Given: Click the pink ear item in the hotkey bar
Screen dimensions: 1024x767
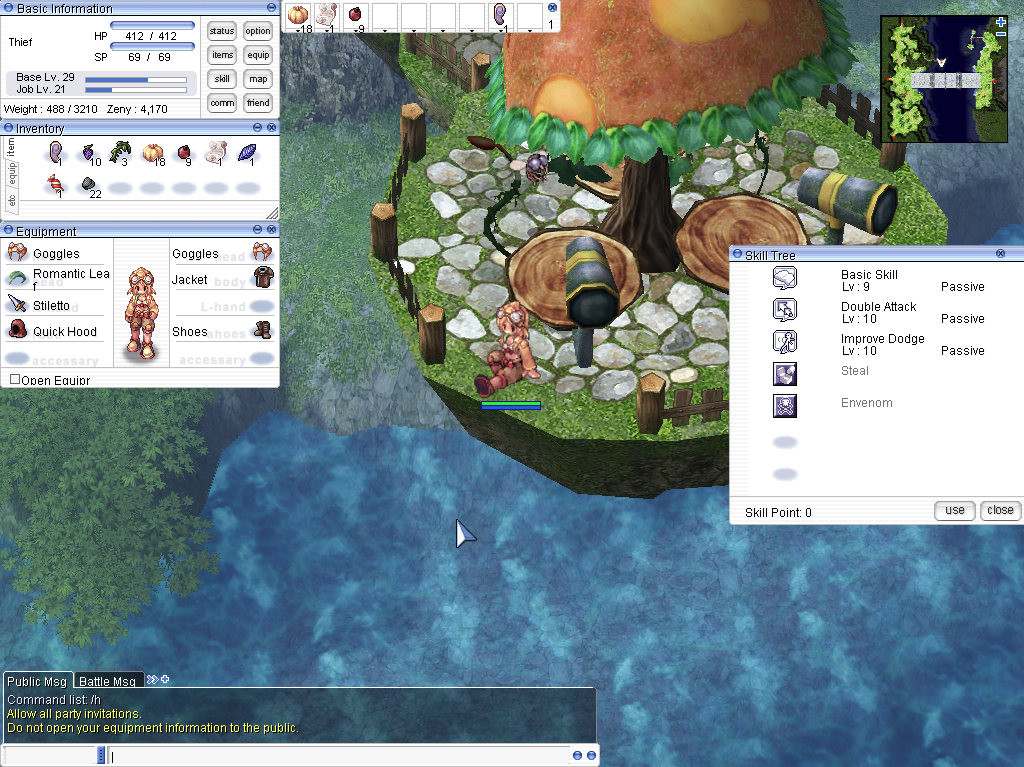Looking at the screenshot, I should coord(500,16).
